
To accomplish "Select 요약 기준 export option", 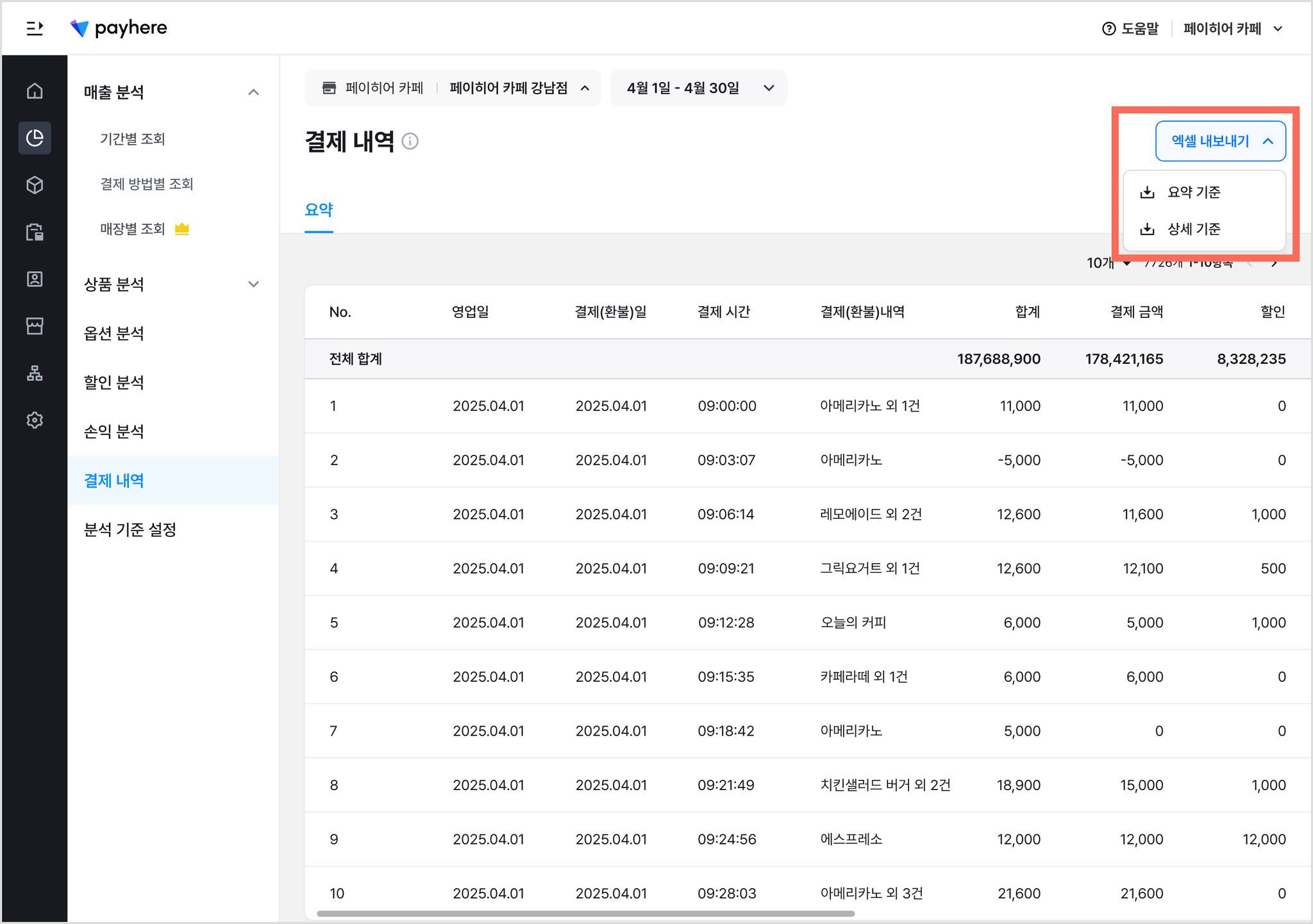I will coord(1204,192).
